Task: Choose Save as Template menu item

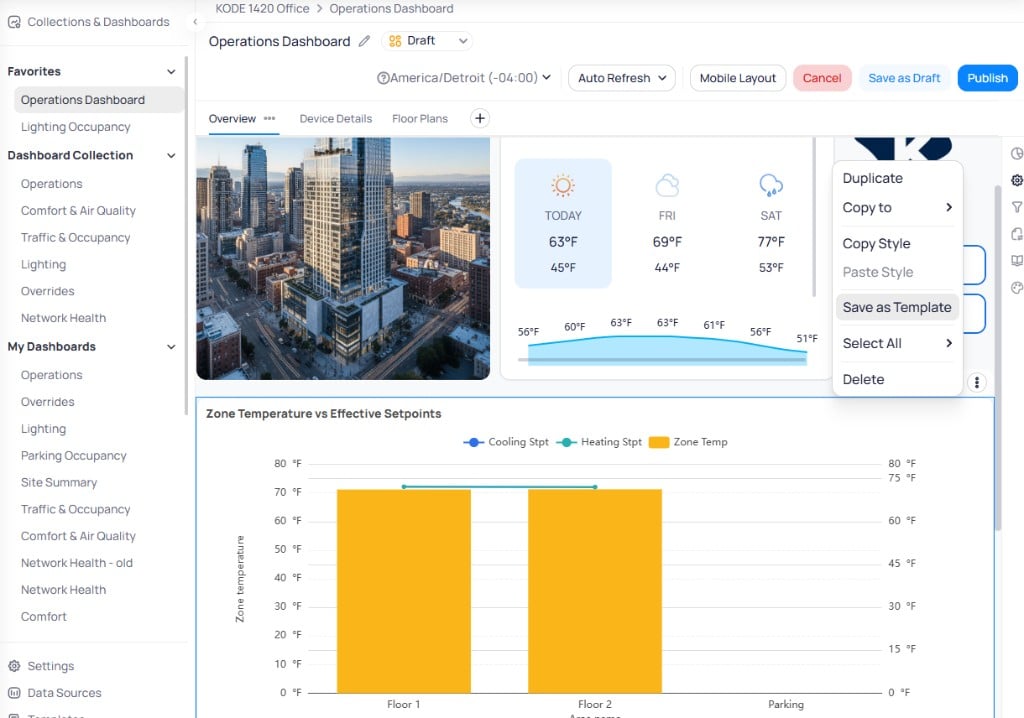Action: (897, 308)
